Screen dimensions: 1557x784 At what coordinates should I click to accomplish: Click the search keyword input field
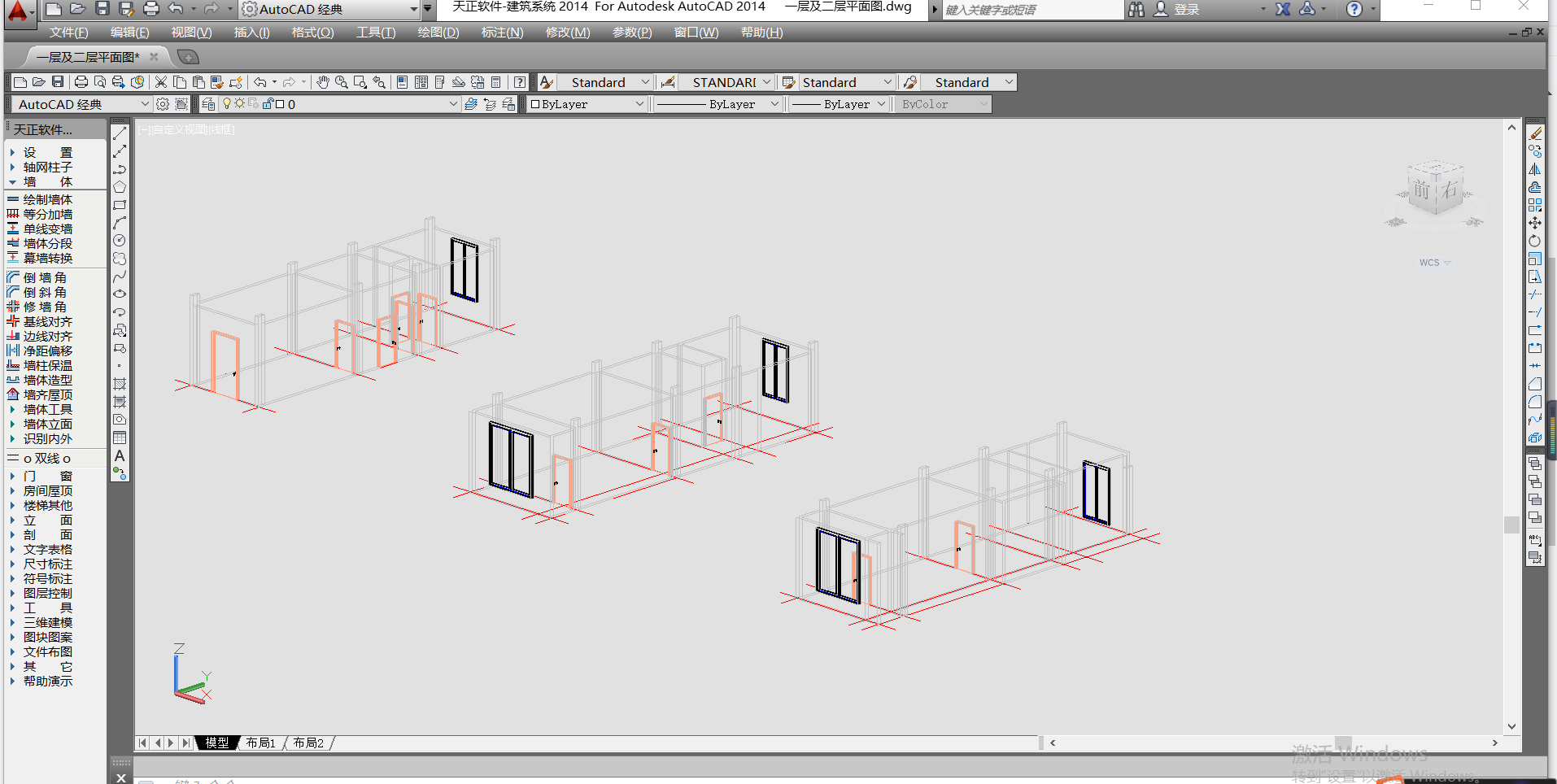pos(1031,10)
